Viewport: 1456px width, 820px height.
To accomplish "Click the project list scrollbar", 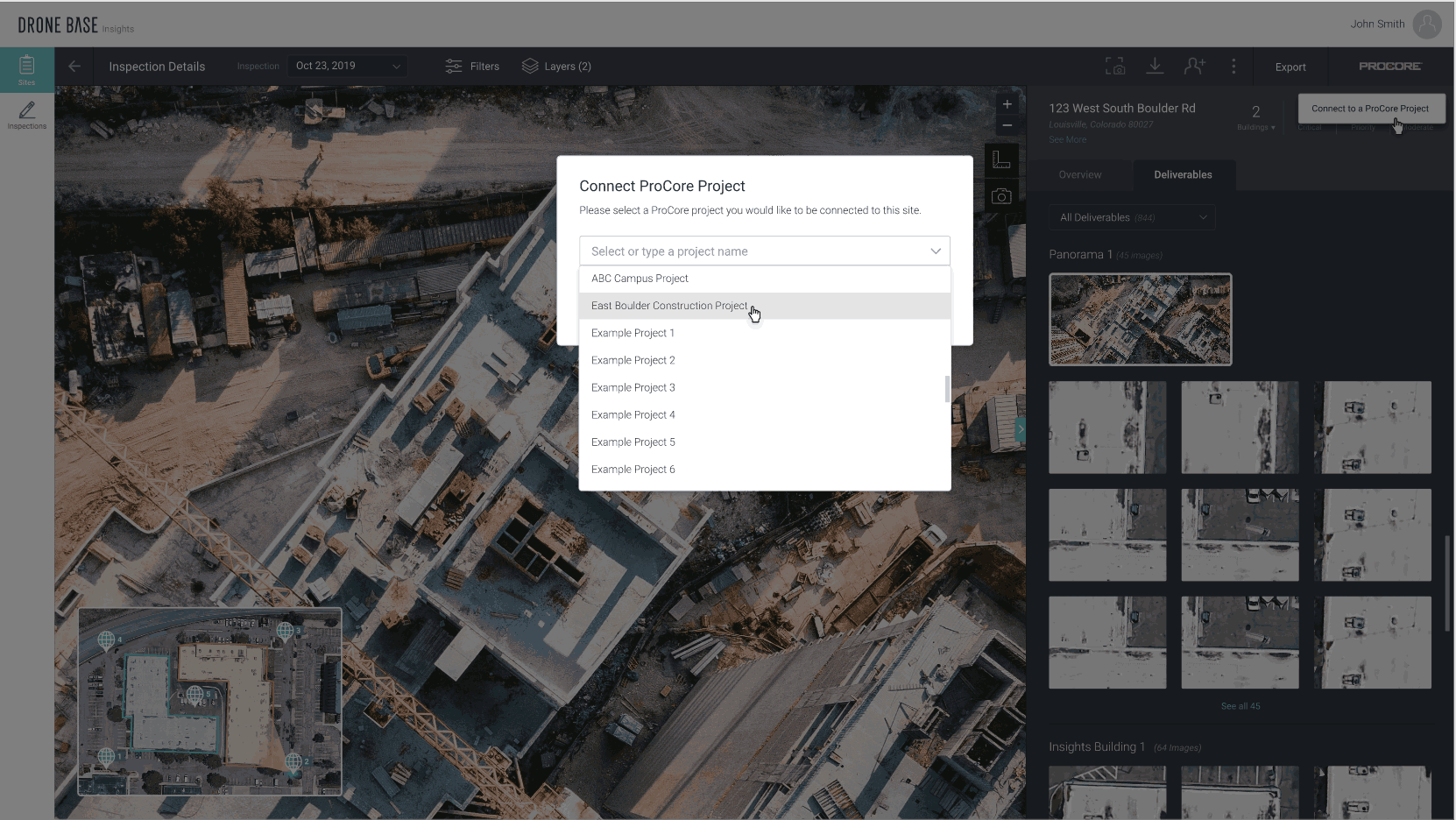I will [x=947, y=389].
